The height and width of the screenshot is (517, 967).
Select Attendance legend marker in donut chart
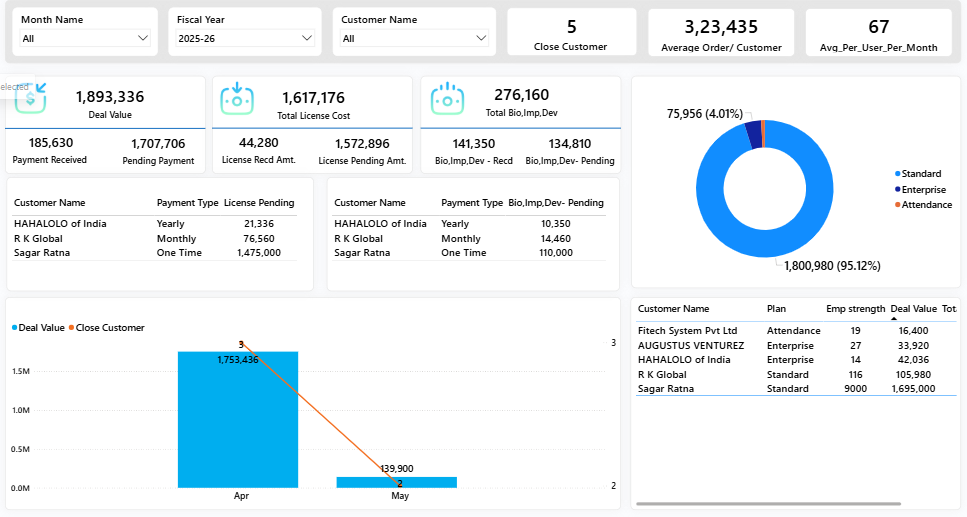pyautogui.click(x=898, y=204)
